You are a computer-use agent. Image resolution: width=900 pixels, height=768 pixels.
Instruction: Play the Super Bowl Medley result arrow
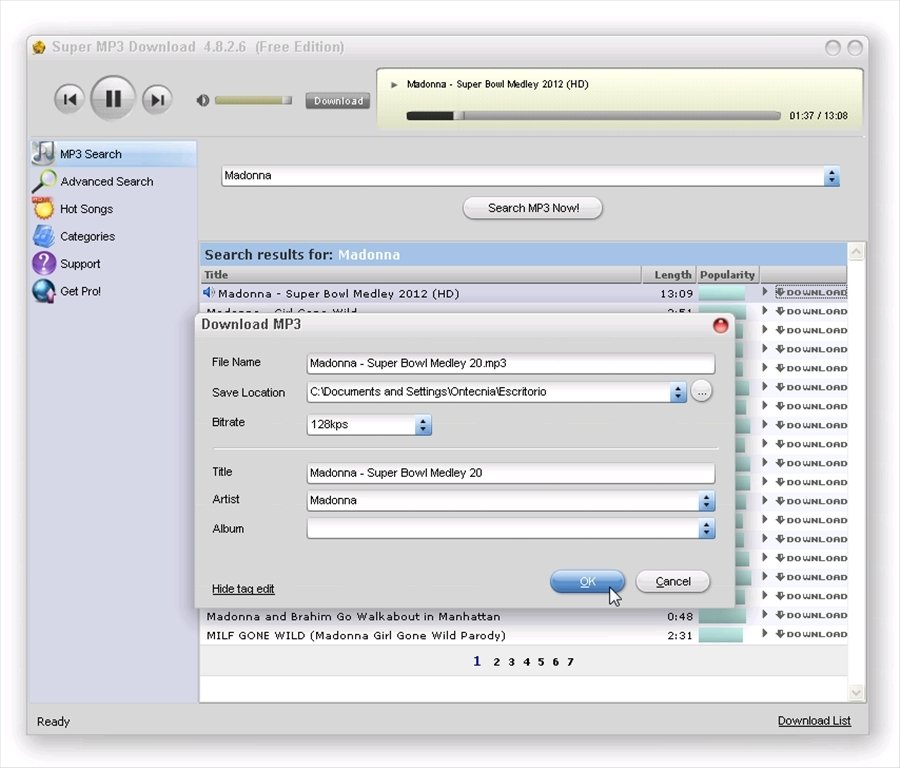coord(765,292)
